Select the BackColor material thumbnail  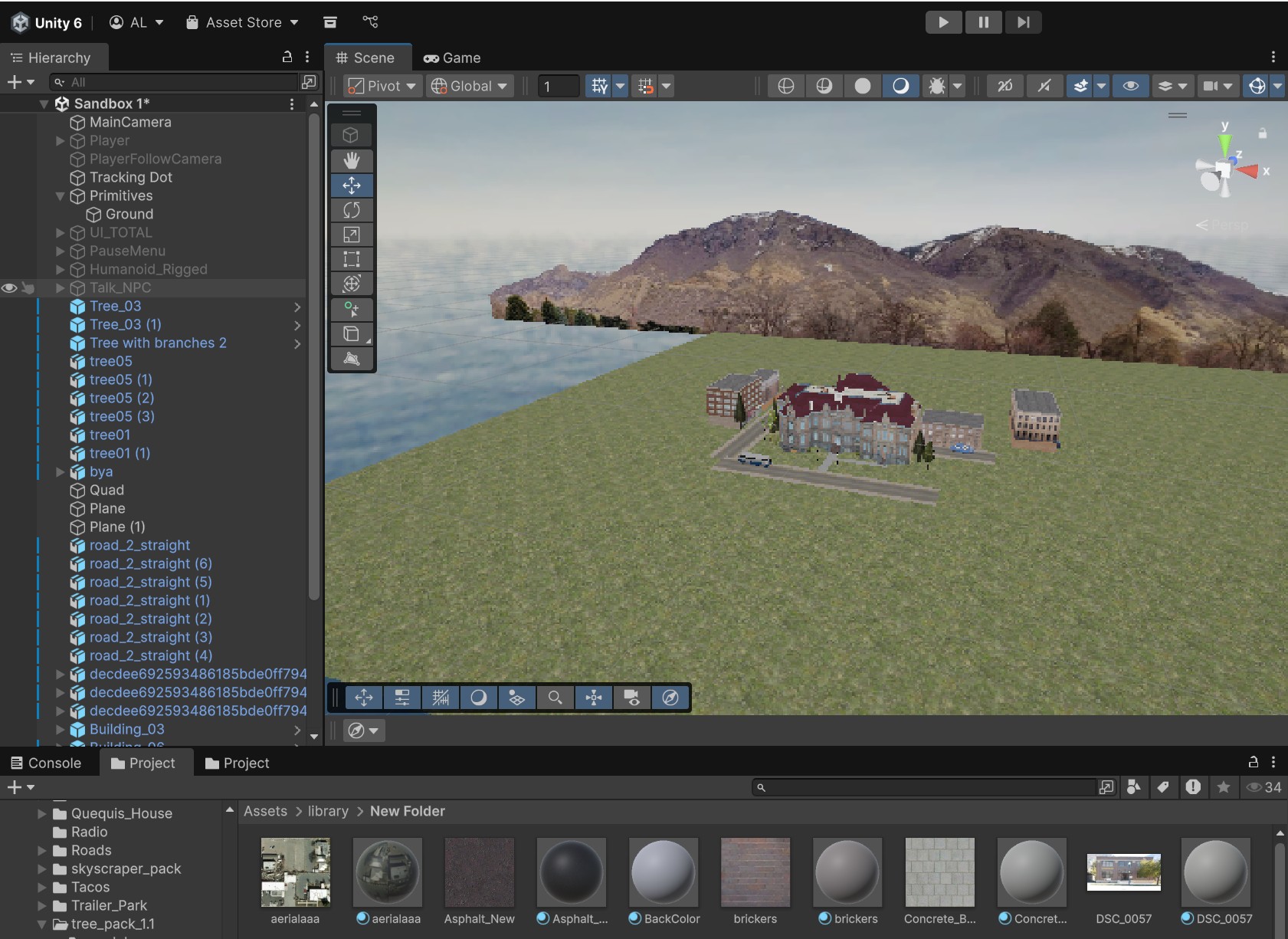pos(664,872)
